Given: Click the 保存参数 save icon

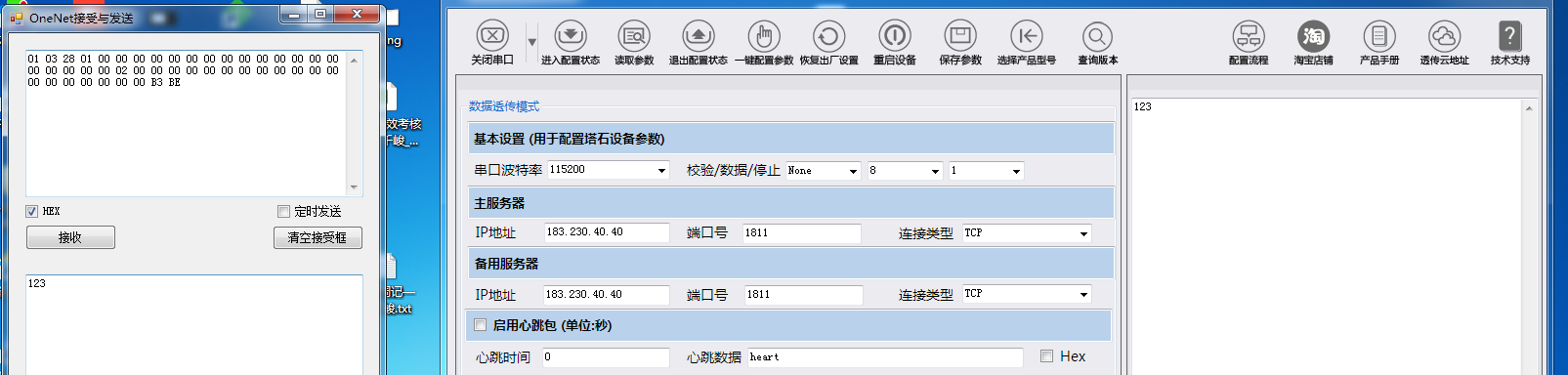Looking at the screenshot, I should click(x=960, y=36).
